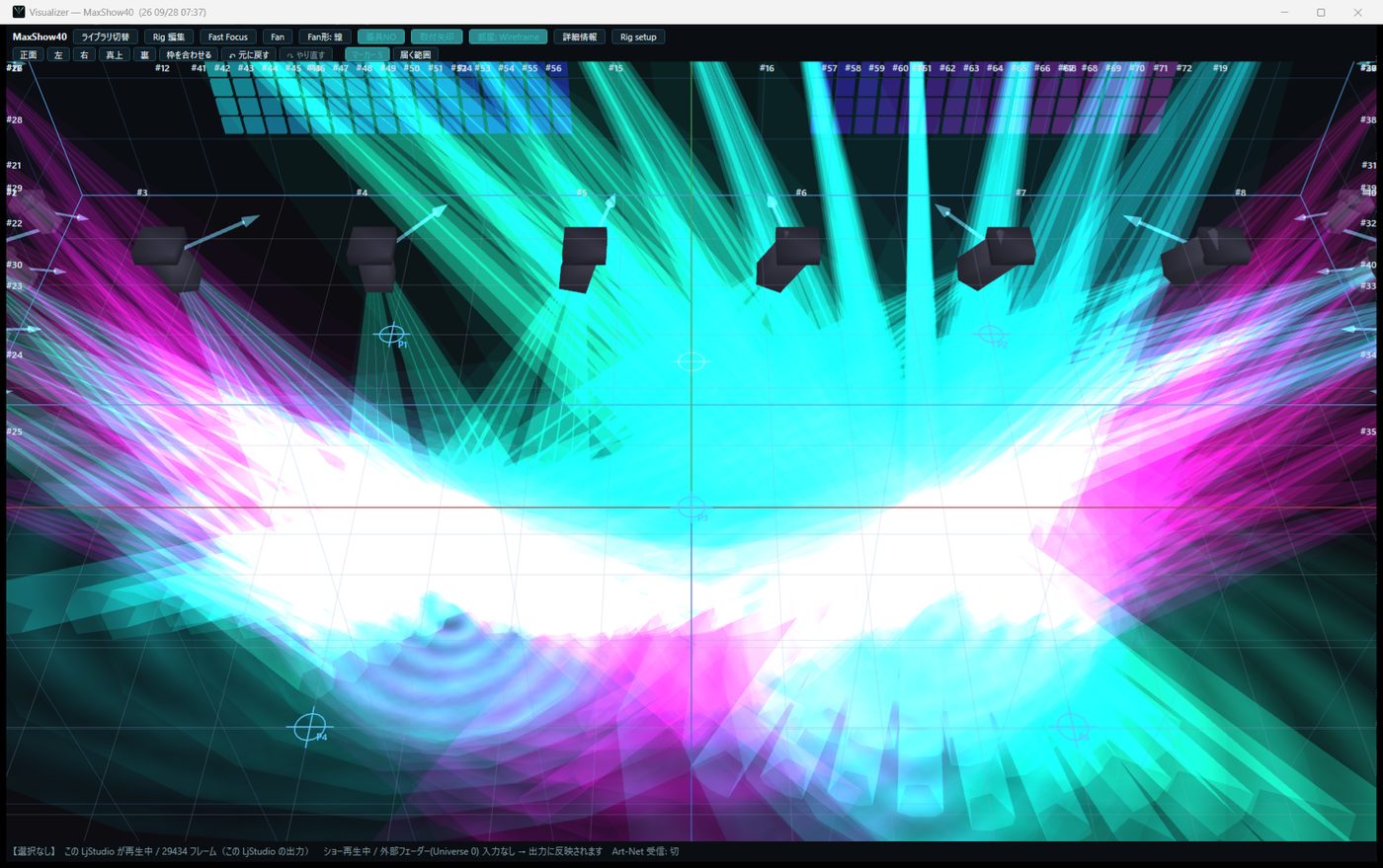Screen dimensions: 1383x868
Task: Select fixture #4 moving head
Action: pyautogui.click(x=373, y=259)
